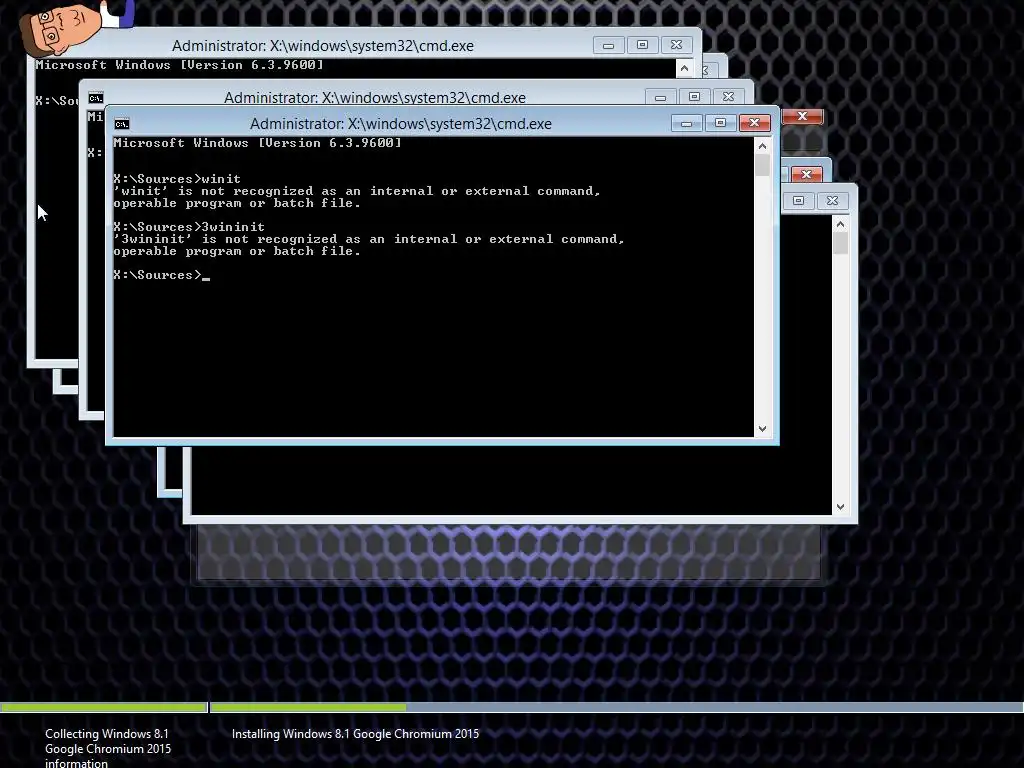Minimize the second cmd window behind the front one
Screen dimensions: 1024x768
[x=660, y=97]
